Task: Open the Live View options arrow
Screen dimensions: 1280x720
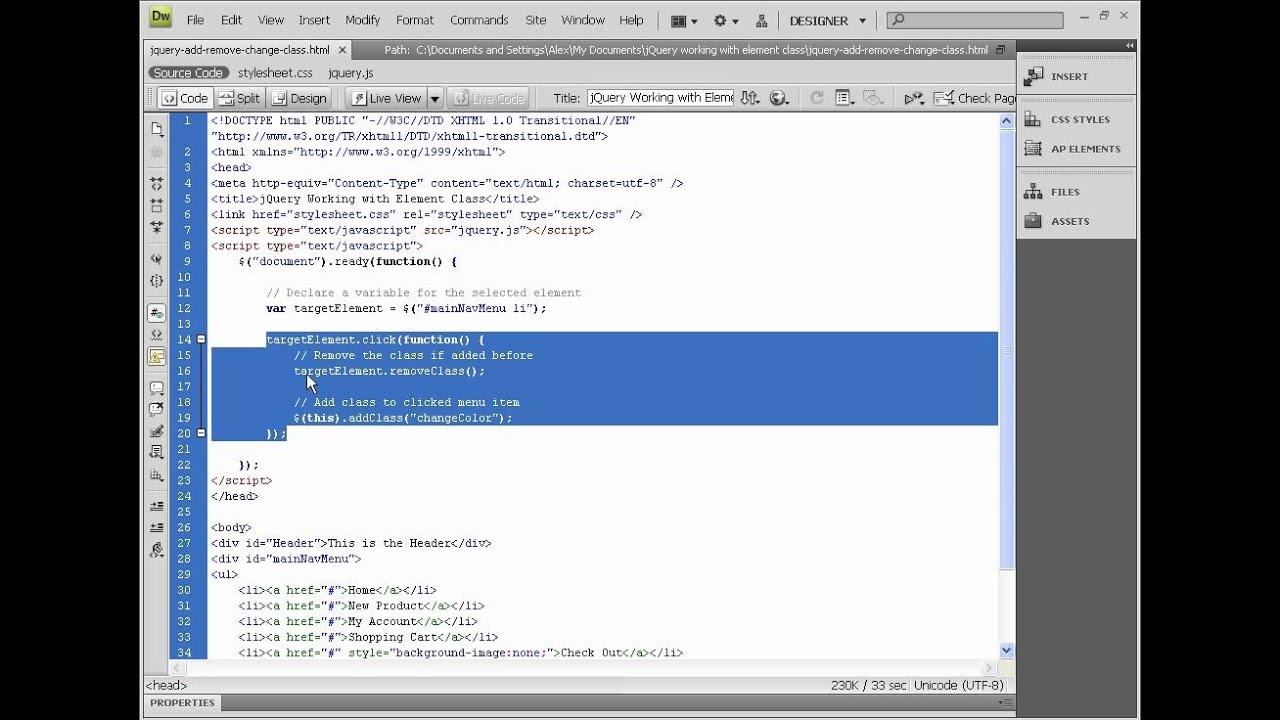Action: pos(434,98)
